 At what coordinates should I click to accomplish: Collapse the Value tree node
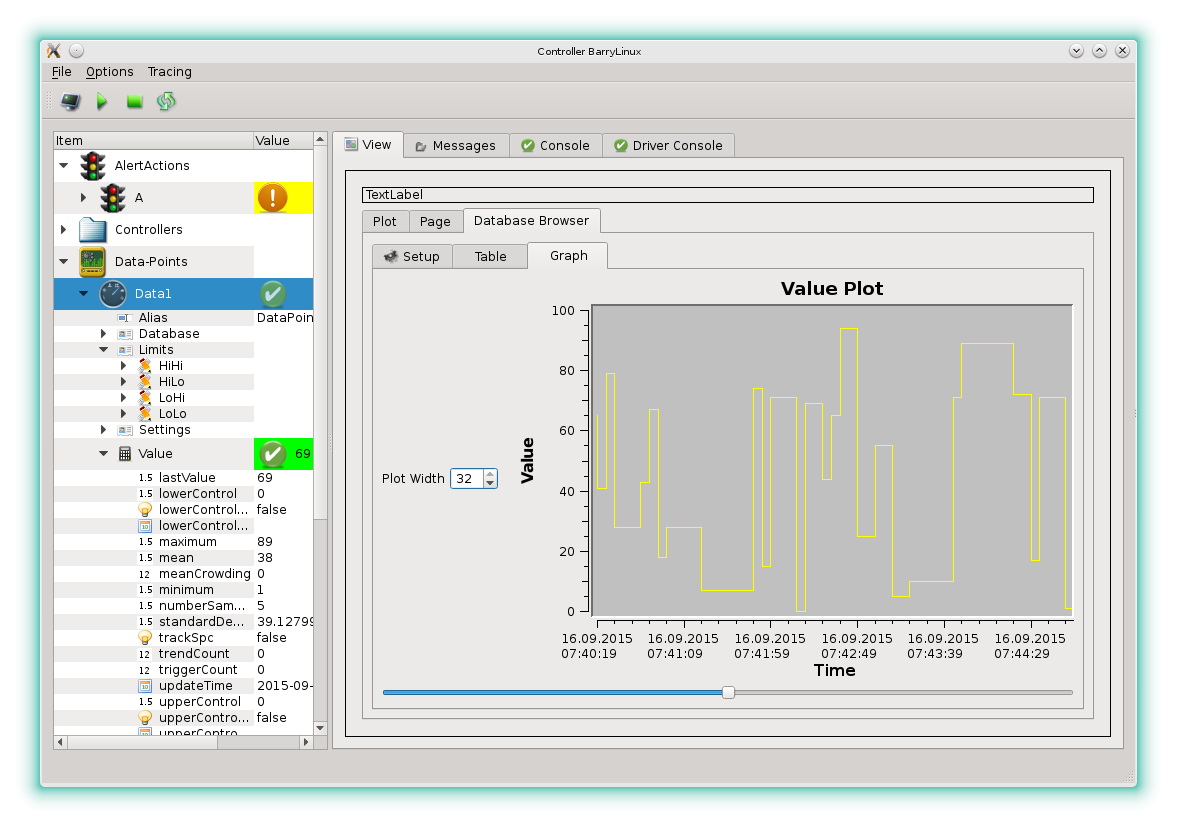point(104,454)
